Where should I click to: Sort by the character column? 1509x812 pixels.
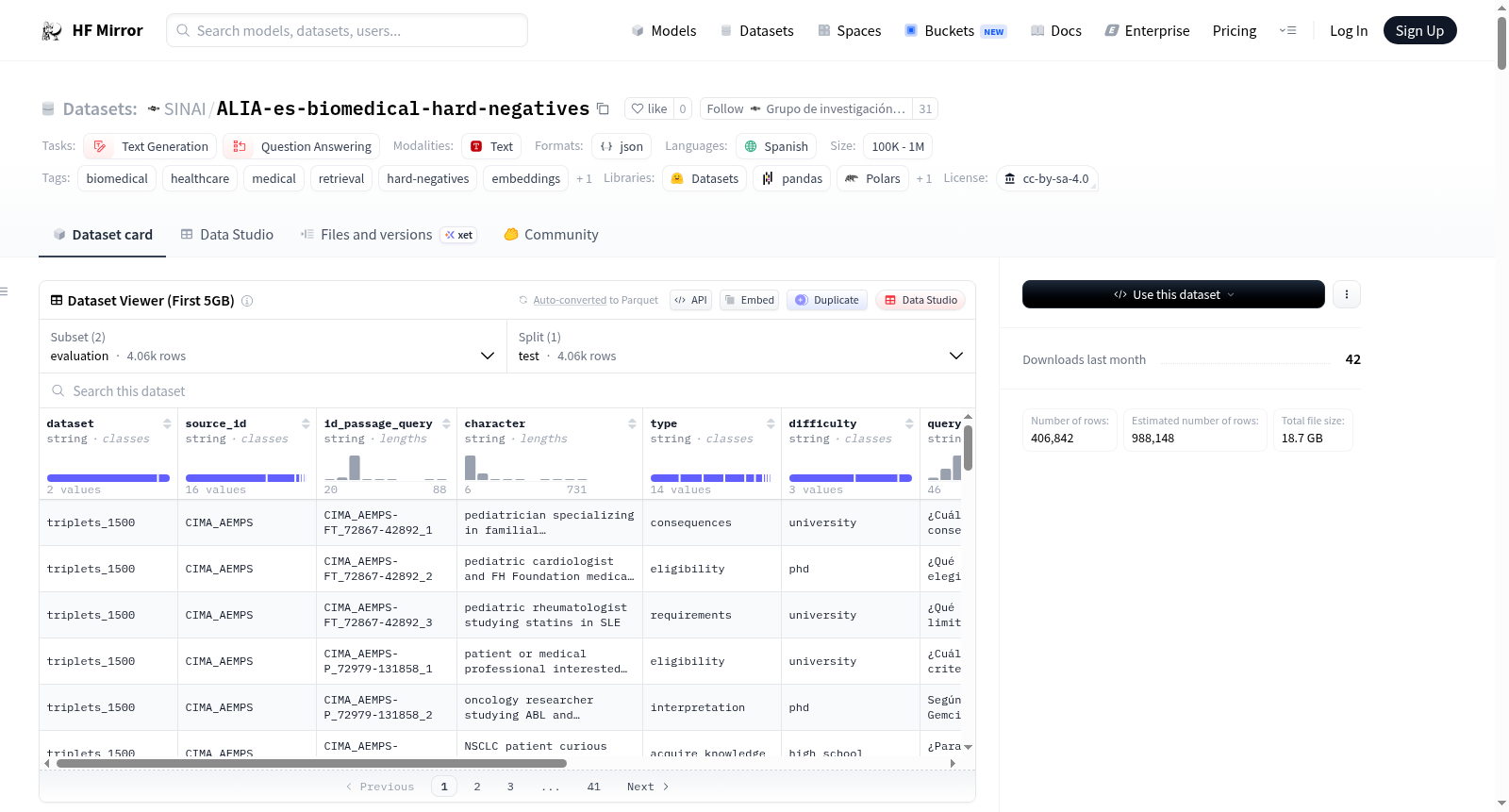(x=632, y=423)
